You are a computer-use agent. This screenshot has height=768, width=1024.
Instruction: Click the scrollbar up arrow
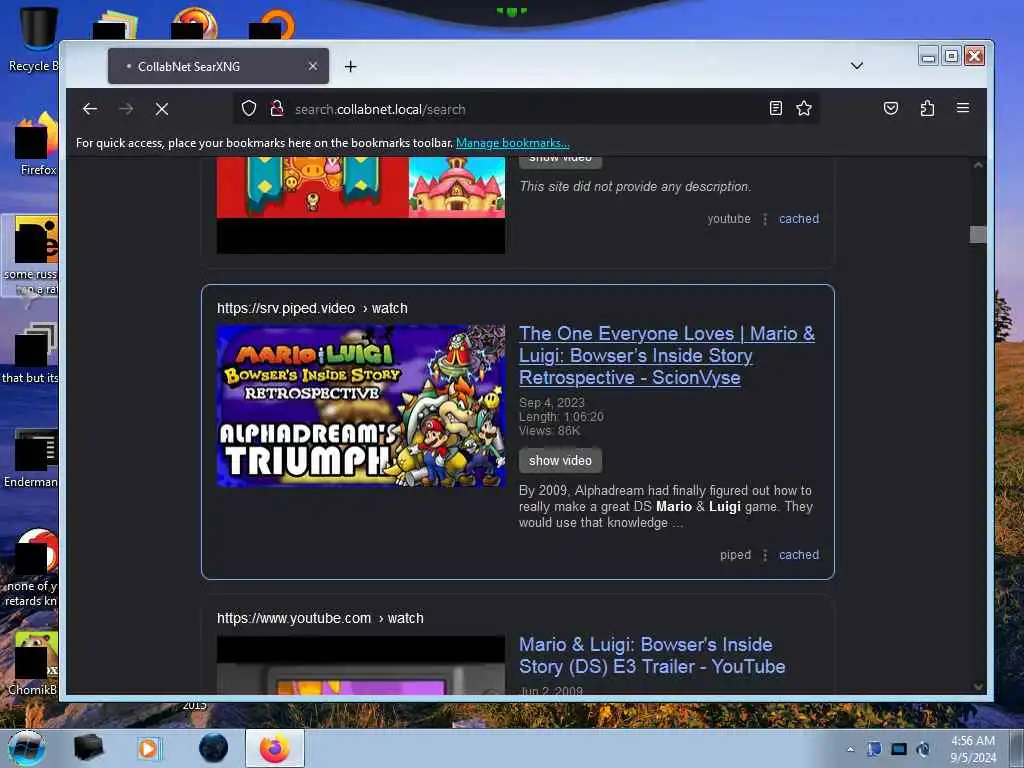(978, 165)
